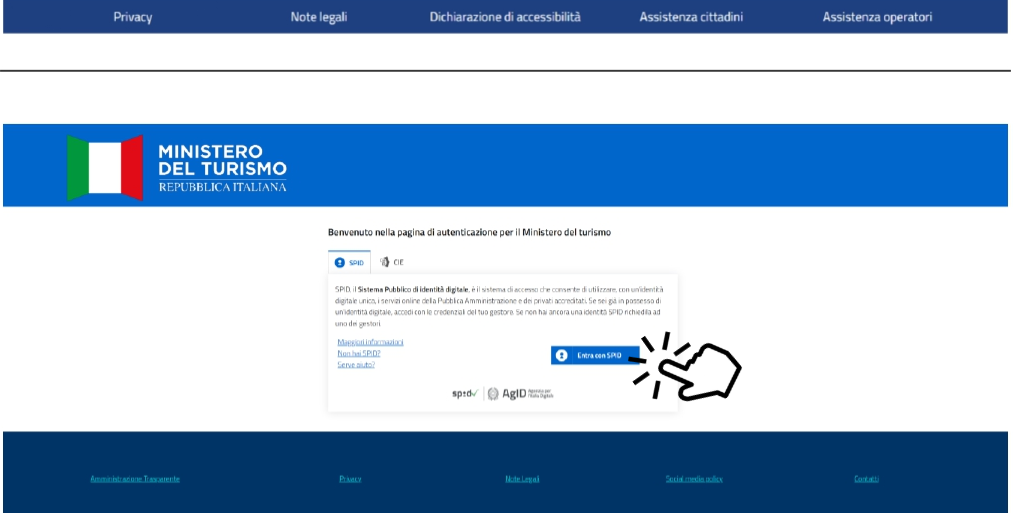Open the Note Legali footer link

click(x=522, y=479)
